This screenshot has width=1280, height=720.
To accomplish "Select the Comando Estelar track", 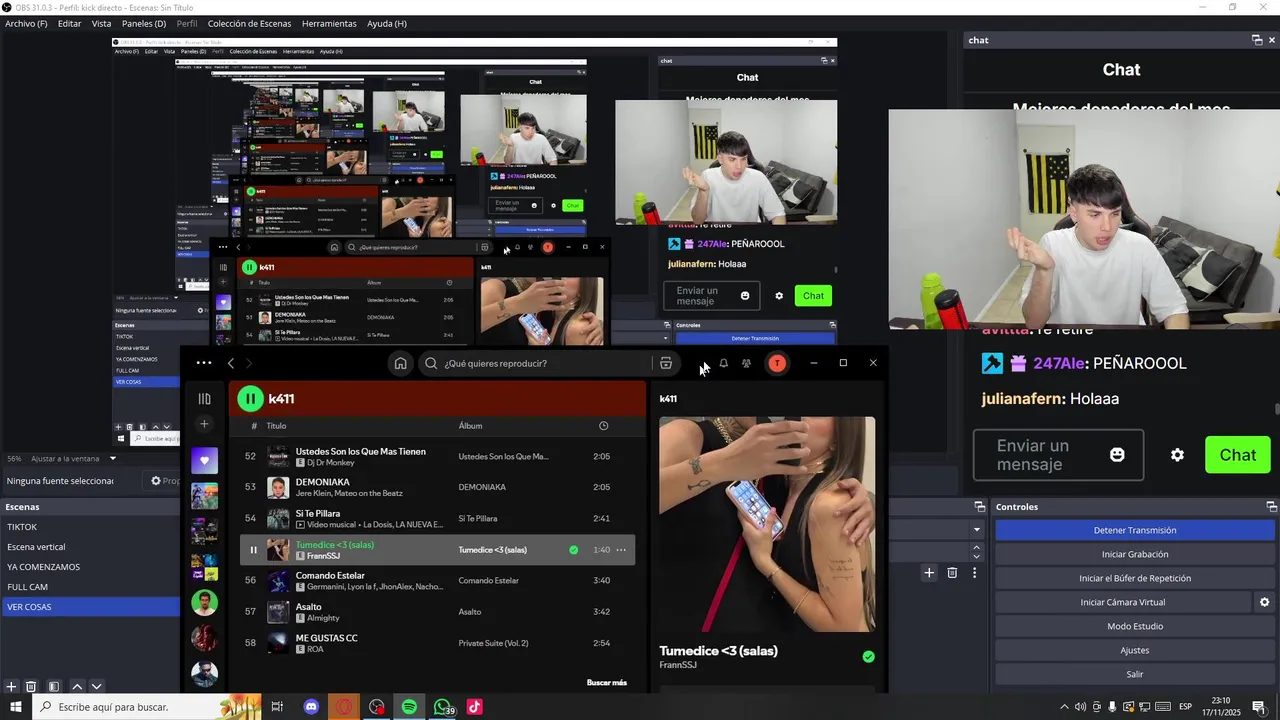I will pyautogui.click(x=437, y=580).
